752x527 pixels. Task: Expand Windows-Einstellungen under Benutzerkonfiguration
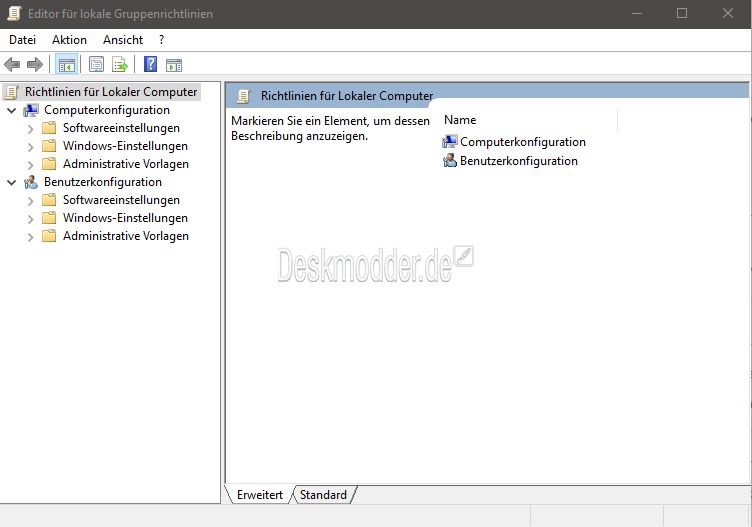31,219
